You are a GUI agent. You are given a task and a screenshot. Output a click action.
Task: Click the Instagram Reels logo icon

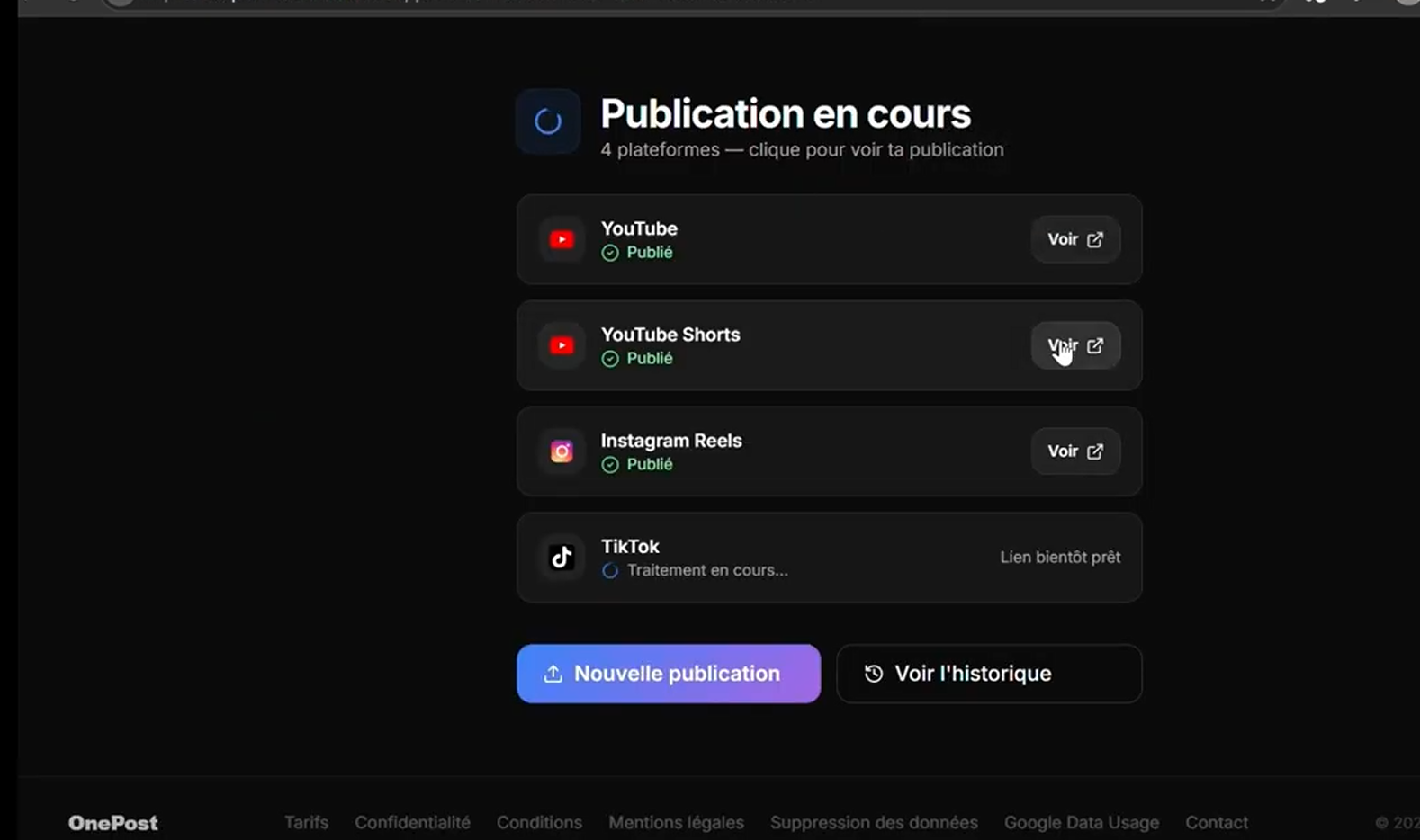[562, 451]
